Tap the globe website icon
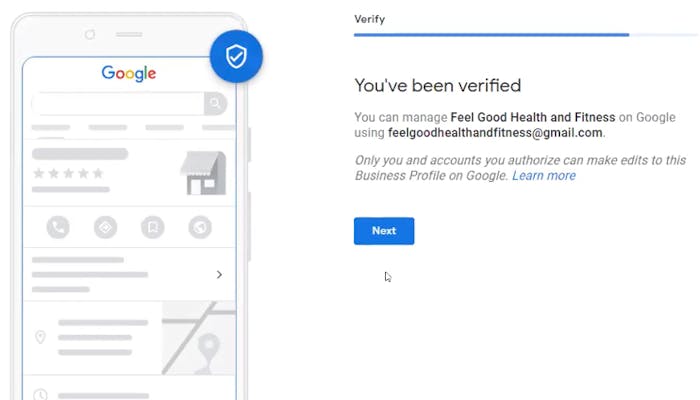This screenshot has height=400, width=700. [x=200, y=228]
